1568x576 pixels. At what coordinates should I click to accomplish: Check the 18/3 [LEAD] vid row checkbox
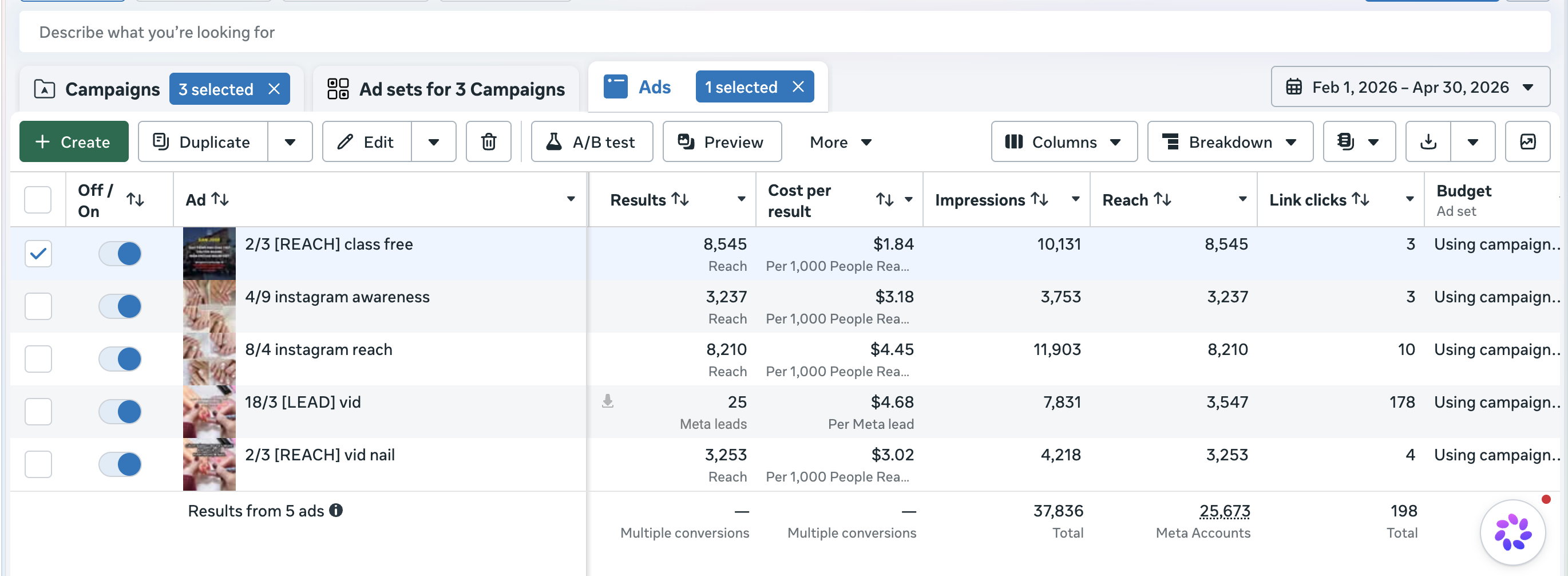point(38,411)
